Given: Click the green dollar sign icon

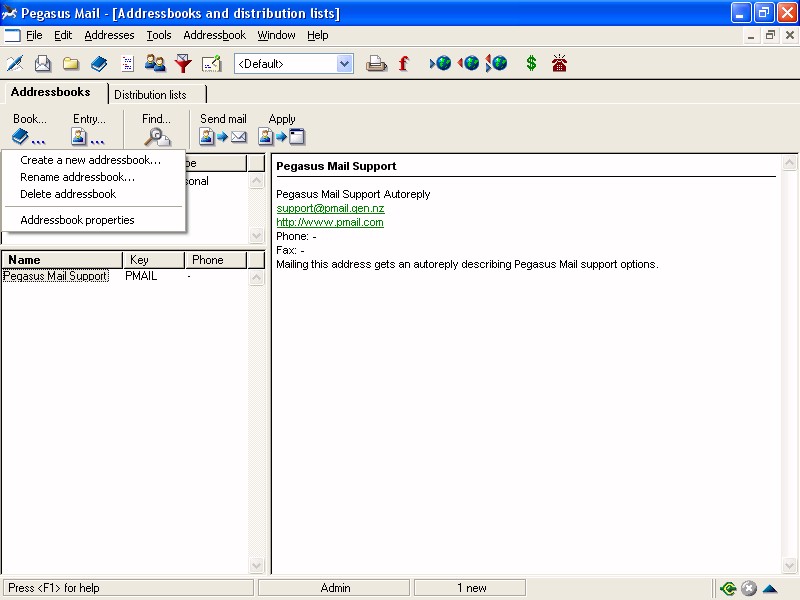Looking at the screenshot, I should pyautogui.click(x=531, y=63).
